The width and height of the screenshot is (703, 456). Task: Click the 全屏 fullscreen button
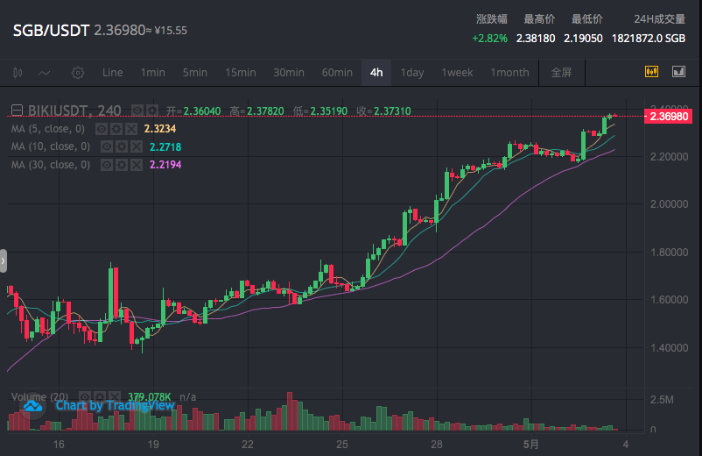561,73
